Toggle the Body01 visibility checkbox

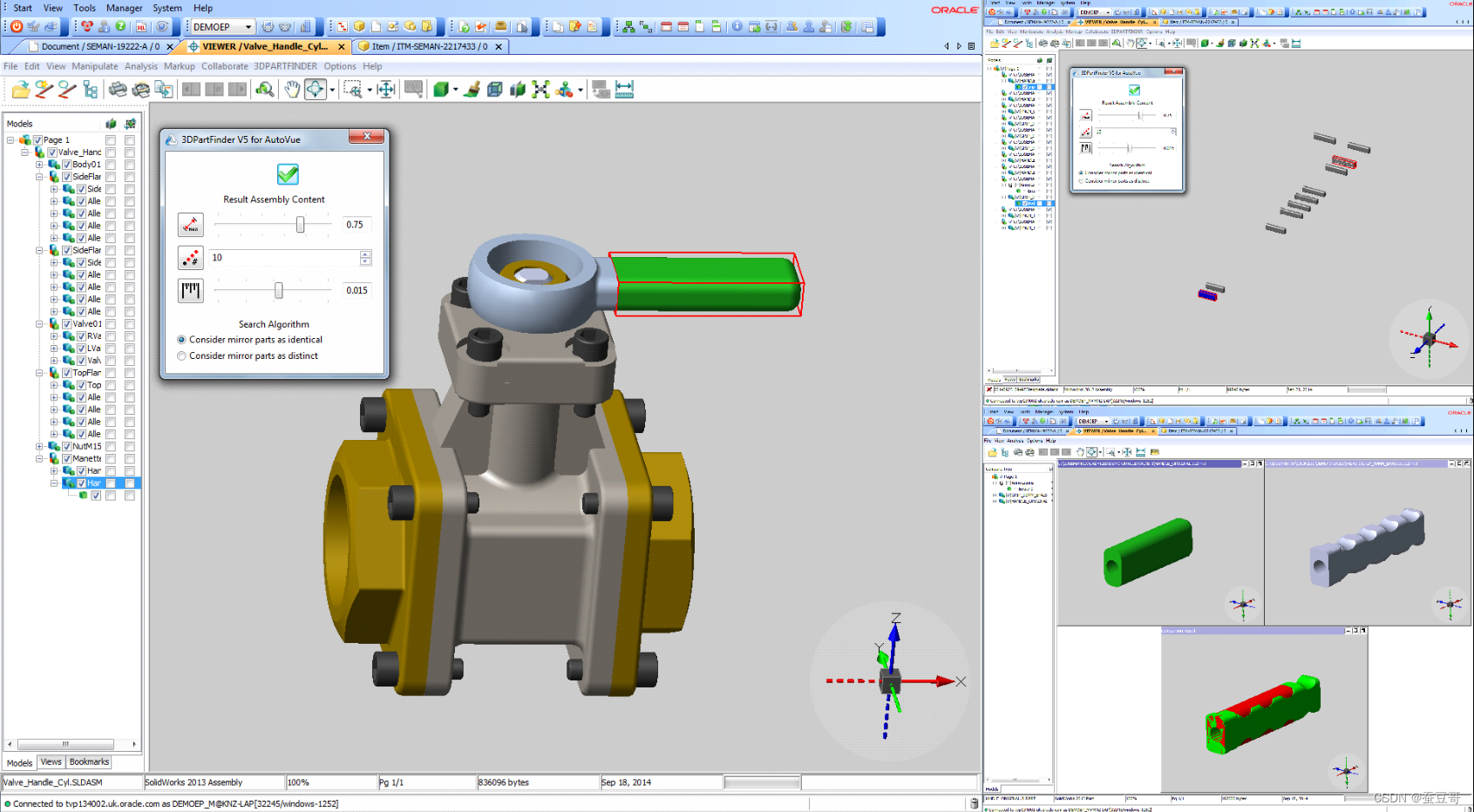(x=66, y=165)
